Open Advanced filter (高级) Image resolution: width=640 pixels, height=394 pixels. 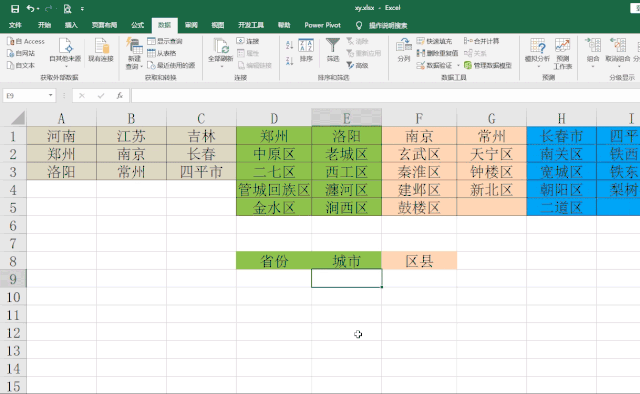(x=358, y=65)
